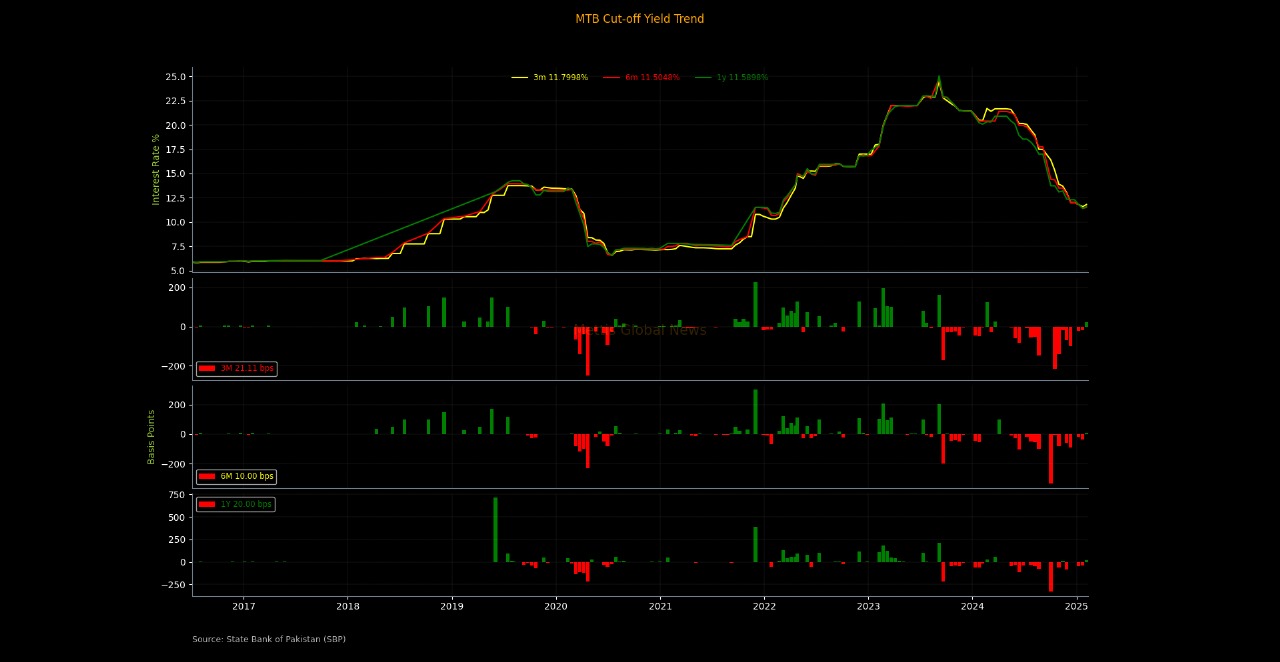This screenshot has height=662, width=1280.
Task: Click the yellow 3m legend line marker
Action: [519, 77]
